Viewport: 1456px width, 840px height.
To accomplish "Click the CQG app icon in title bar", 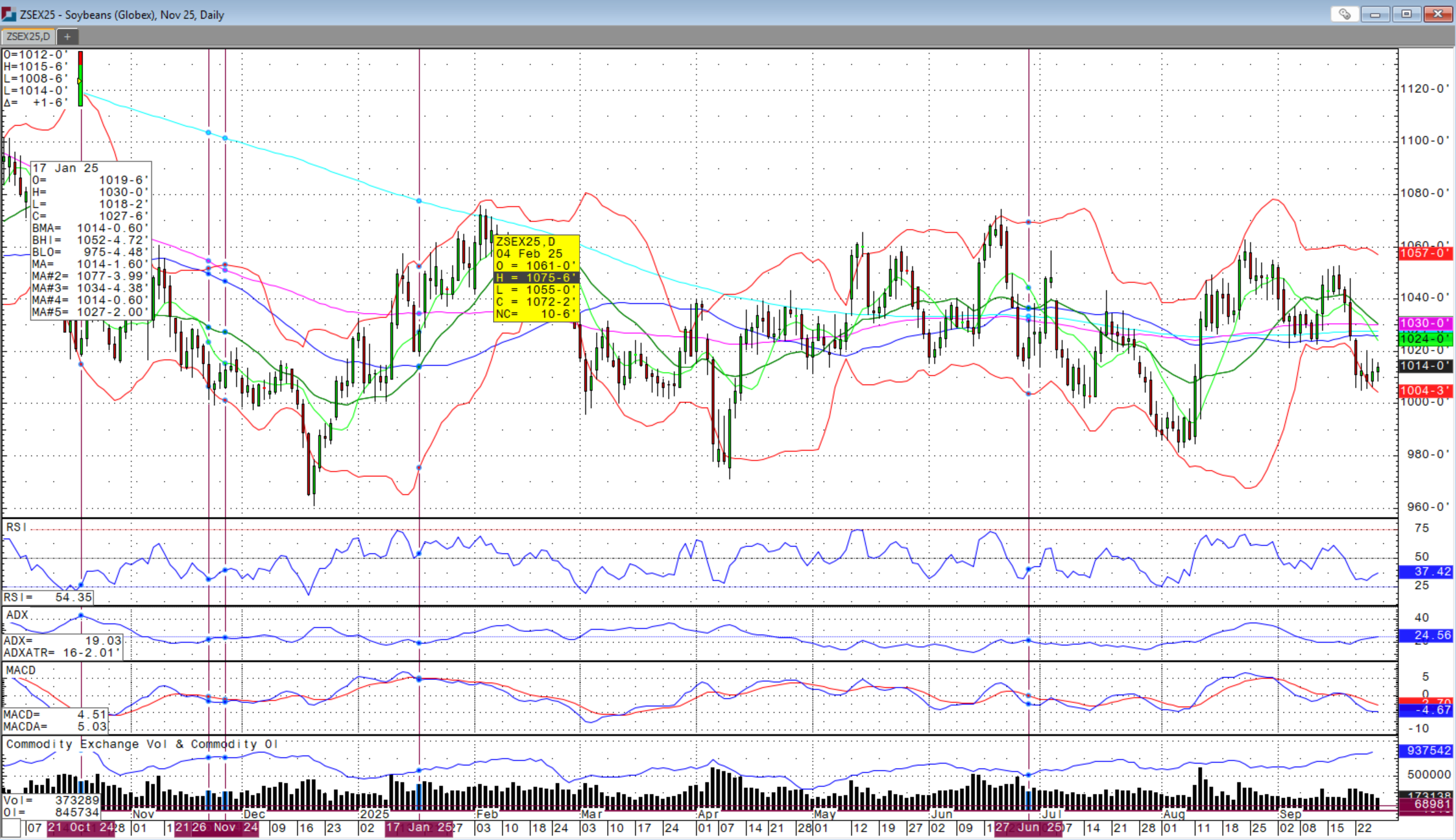I will (9, 14).
